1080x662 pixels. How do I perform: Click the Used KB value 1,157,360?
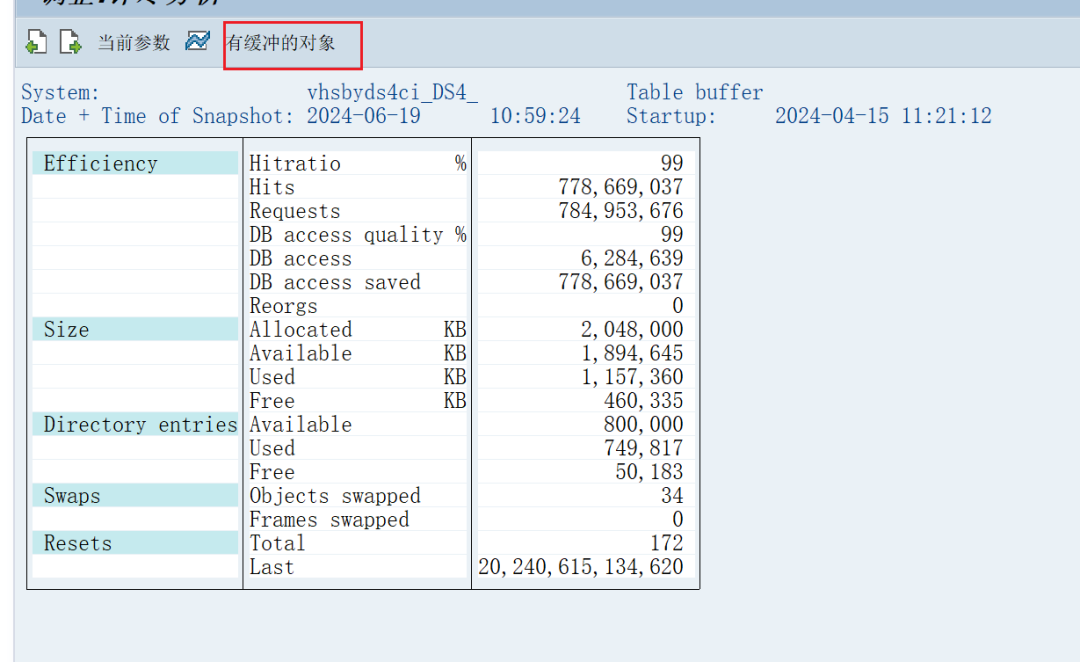click(632, 377)
